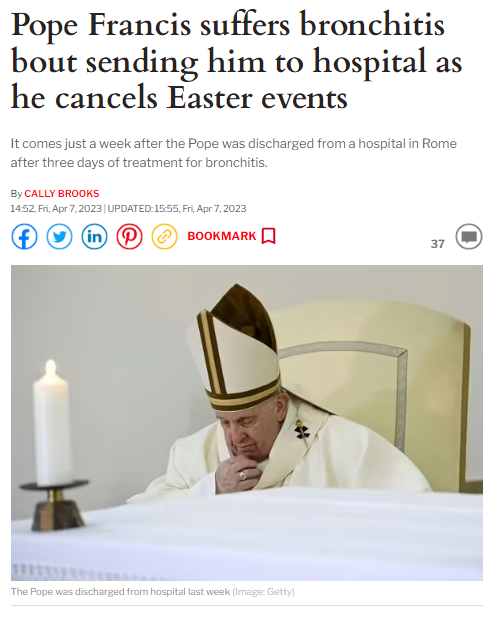
Task: Share the article on Facebook
Action: (x=24, y=237)
